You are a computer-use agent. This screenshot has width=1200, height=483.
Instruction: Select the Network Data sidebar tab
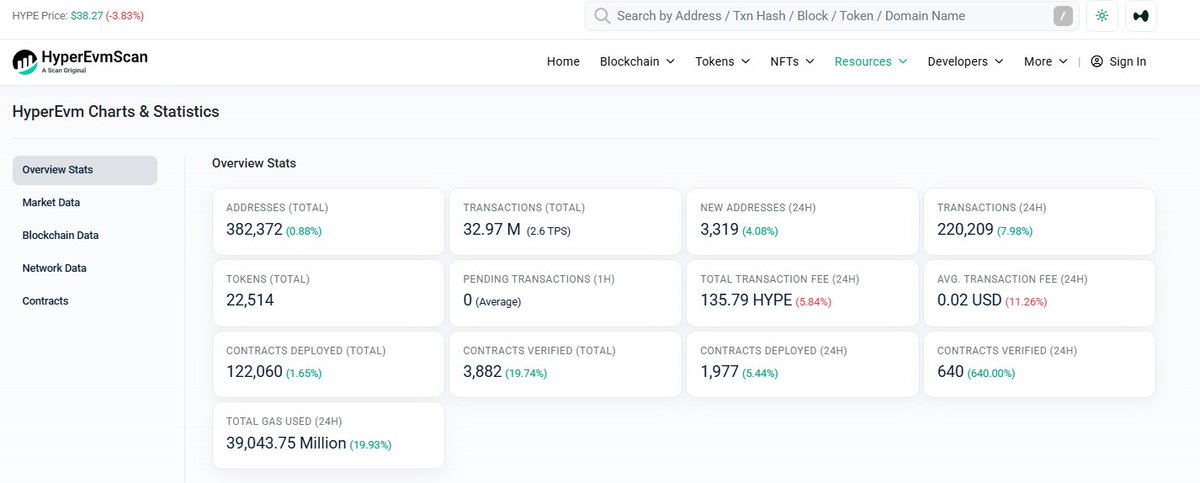(x=54, y=268)
